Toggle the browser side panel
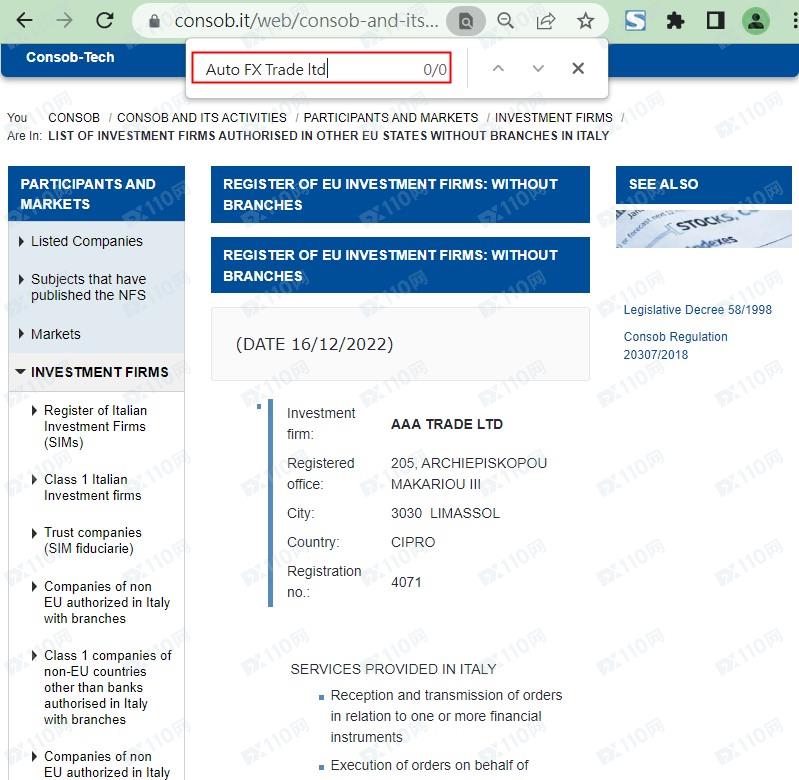799x780 pixels. (715, 21)
